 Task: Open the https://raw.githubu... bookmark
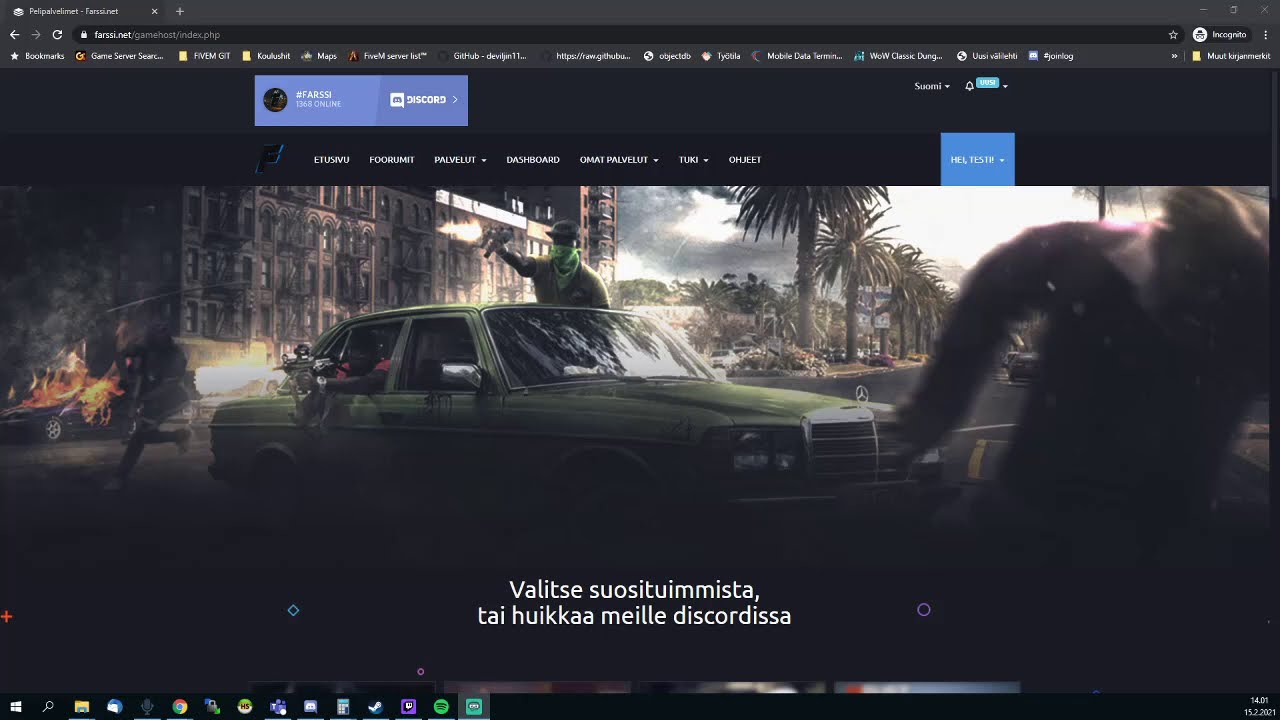click(586, 56)
